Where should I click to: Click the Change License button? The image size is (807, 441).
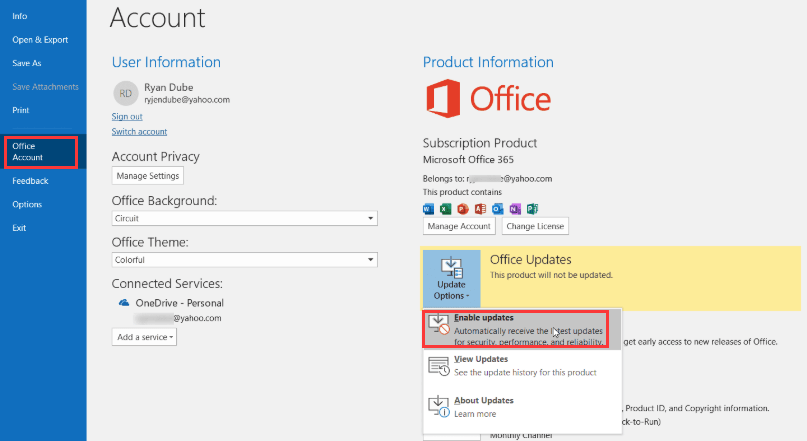point(535,226)
